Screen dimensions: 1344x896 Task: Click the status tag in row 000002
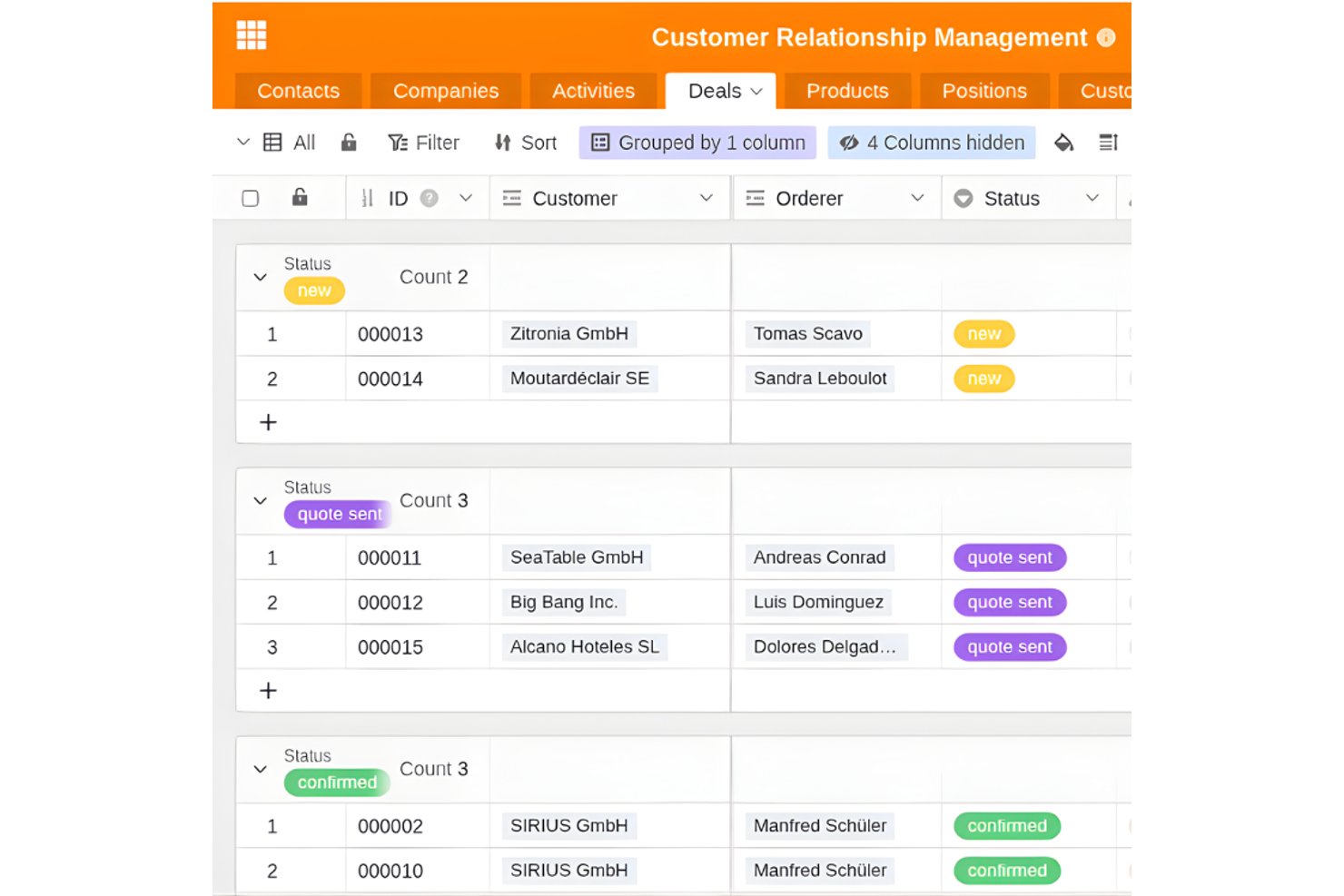pyautogui.click(x=1007, y=826)
